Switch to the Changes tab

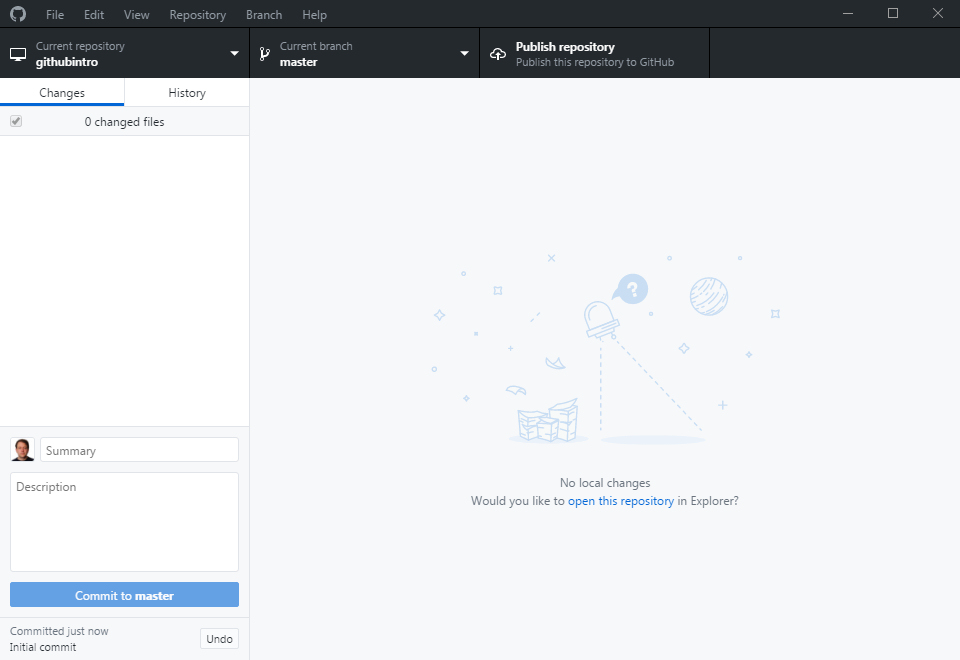click(62, 92)
